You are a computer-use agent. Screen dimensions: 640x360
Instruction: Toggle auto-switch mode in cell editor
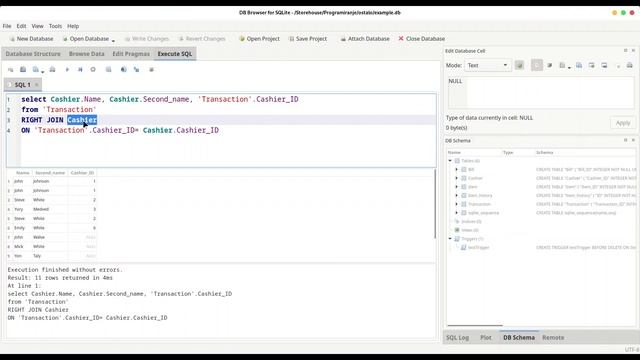(519, 65)
